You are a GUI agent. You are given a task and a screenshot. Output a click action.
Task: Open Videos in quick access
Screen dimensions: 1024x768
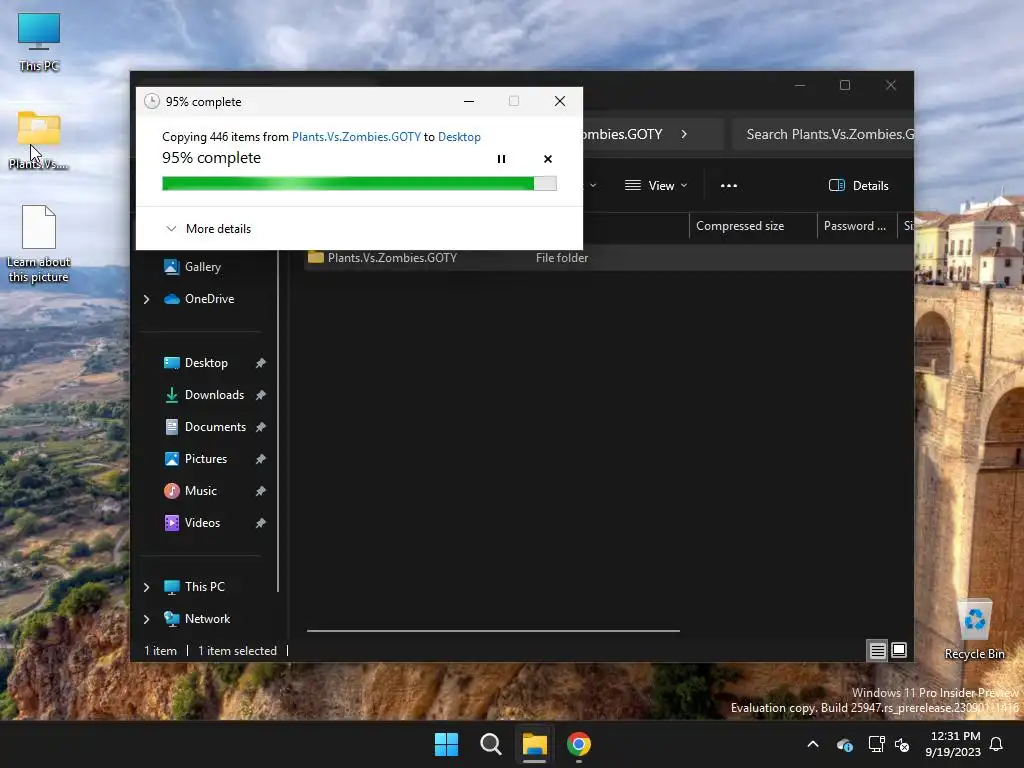pos(202,522)
